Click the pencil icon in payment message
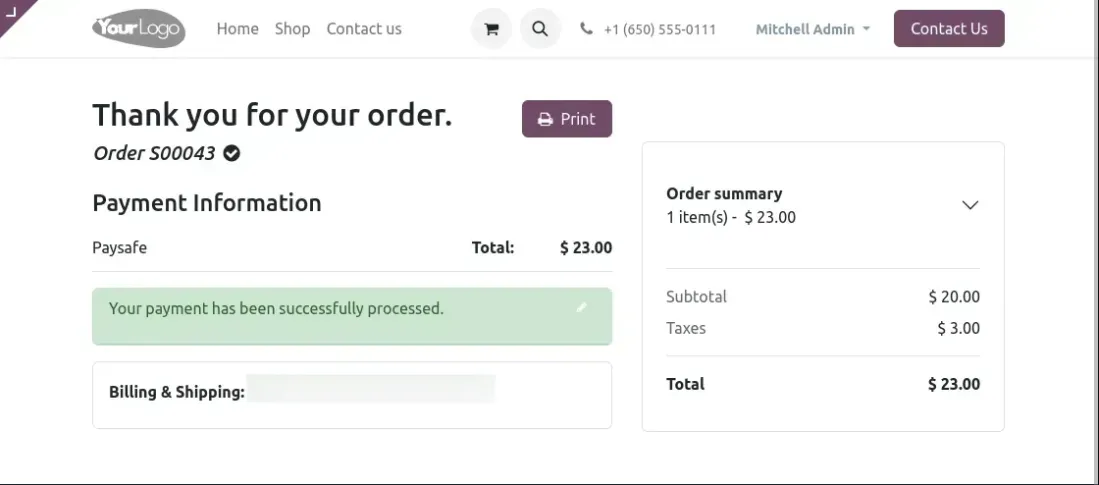This screenshot has width=1099, height=485. (x=582, y=307)
